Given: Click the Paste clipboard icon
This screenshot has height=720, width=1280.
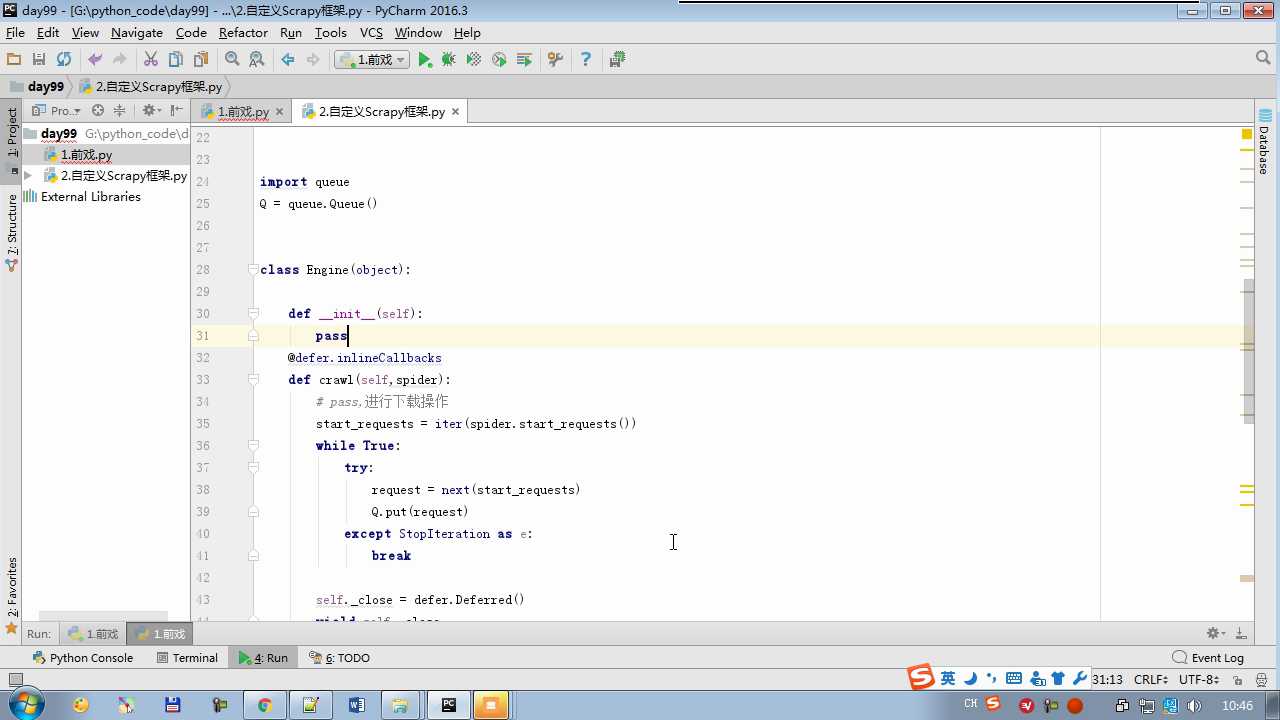Looking at the screenshot, I should (x=201, y=60).
